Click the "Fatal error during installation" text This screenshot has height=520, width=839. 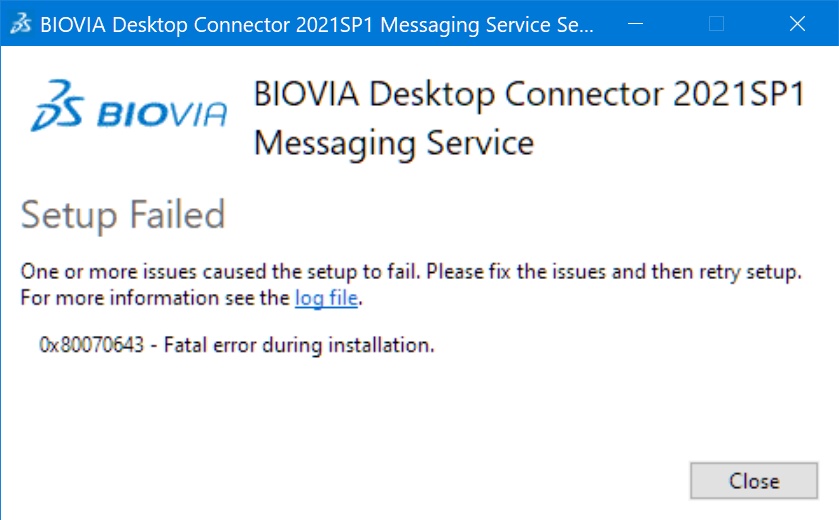[299, 346]
